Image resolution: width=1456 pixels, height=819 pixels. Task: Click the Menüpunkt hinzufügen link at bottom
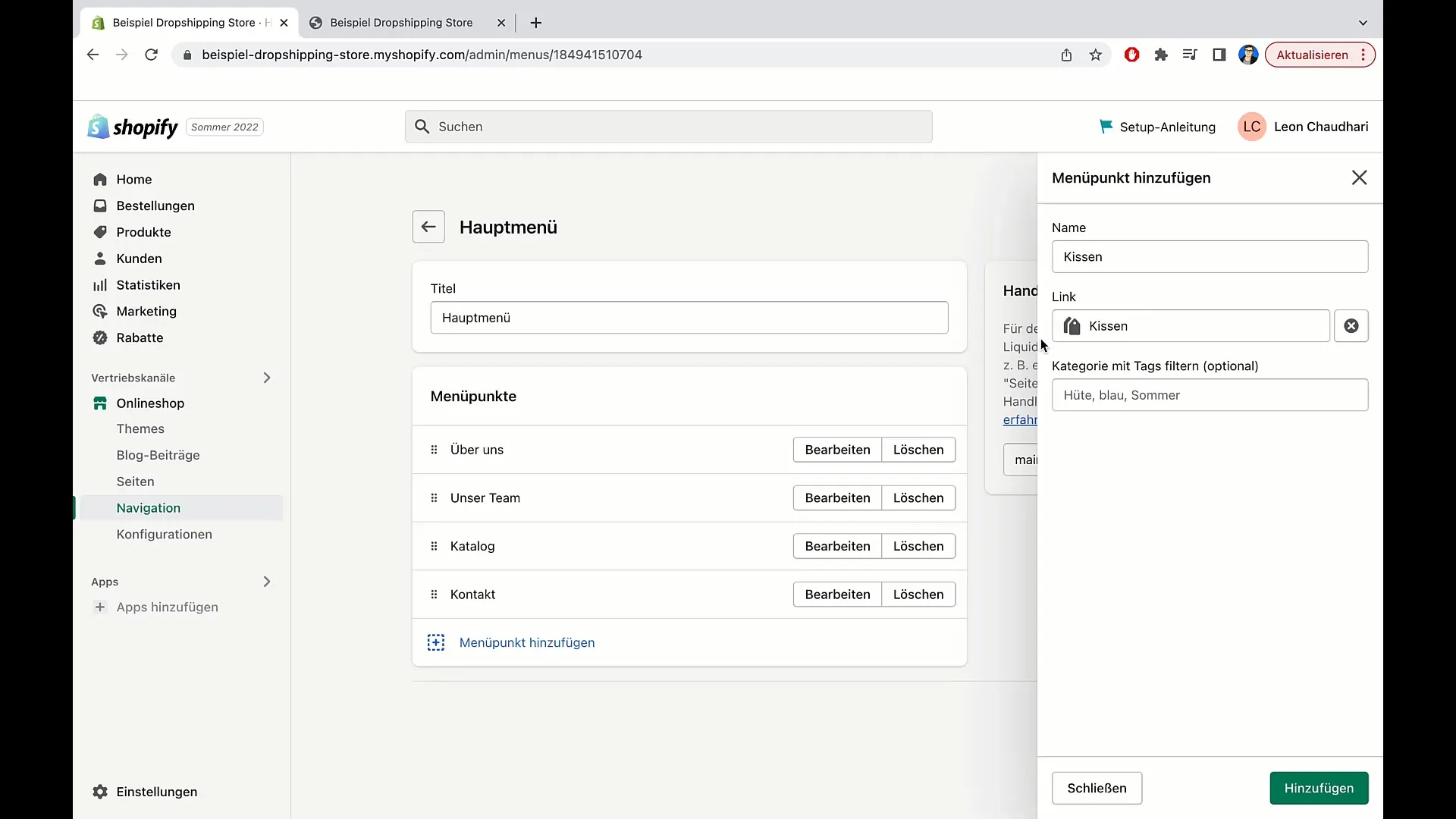(527, 642)
